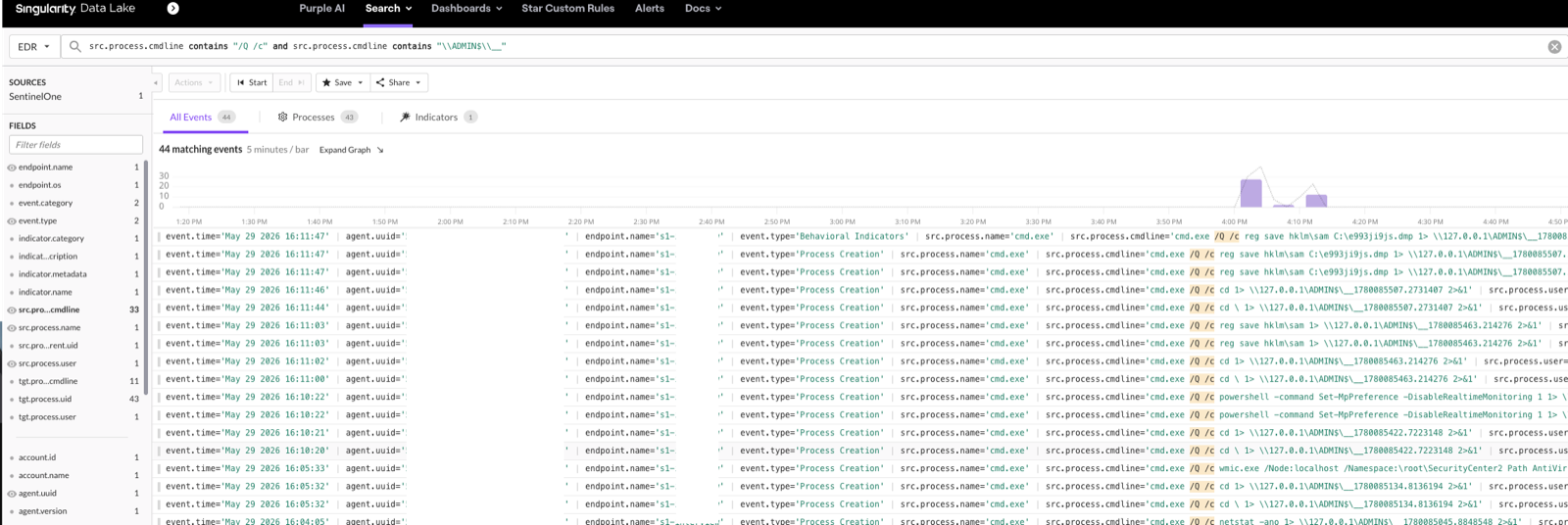Open the Alerts page
The width and height of the screenshot is (1568, 525).
pos(649,9)
